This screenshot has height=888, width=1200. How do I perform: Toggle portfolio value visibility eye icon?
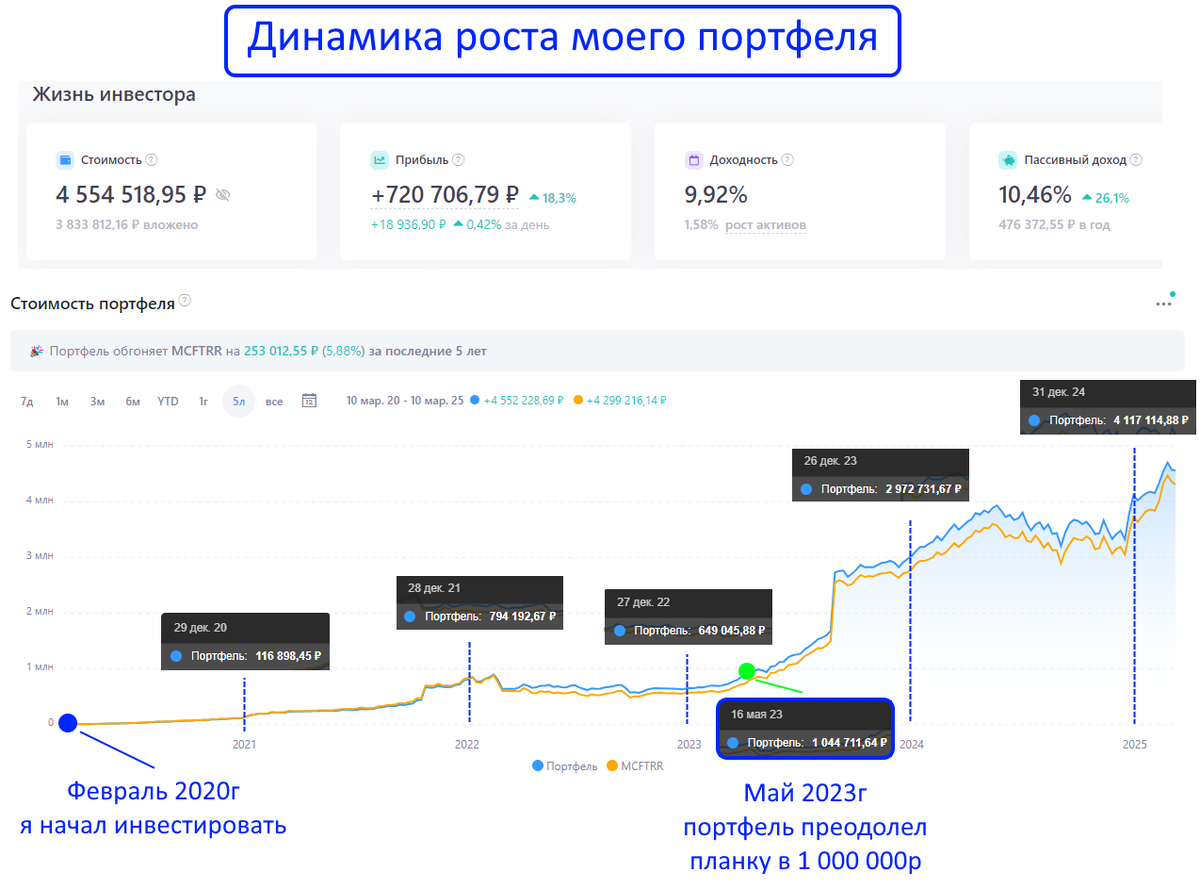(223, 195)
